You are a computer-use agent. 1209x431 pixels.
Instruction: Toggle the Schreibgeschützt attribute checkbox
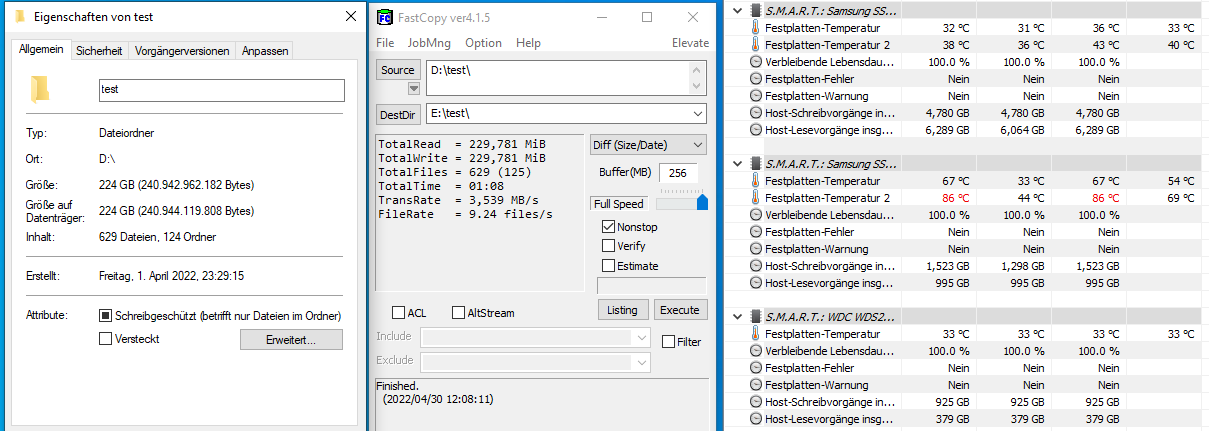coord(106,315)
